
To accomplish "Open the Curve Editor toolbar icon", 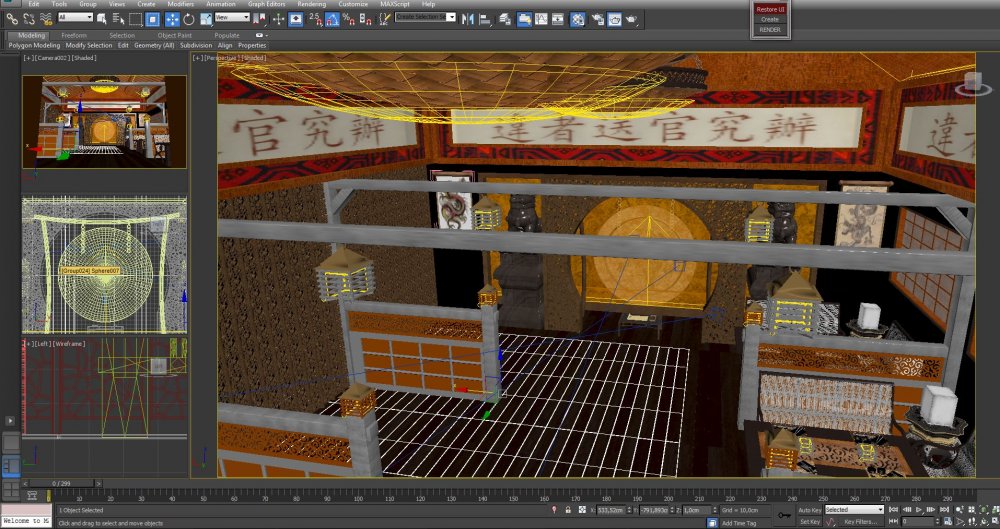I will coord(541,18).
